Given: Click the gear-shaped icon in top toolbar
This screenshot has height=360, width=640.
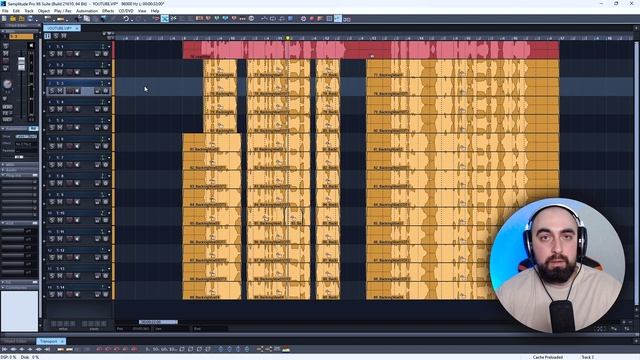Looking at the screenshot, I should pyautogui.click(x=303, y=19).
